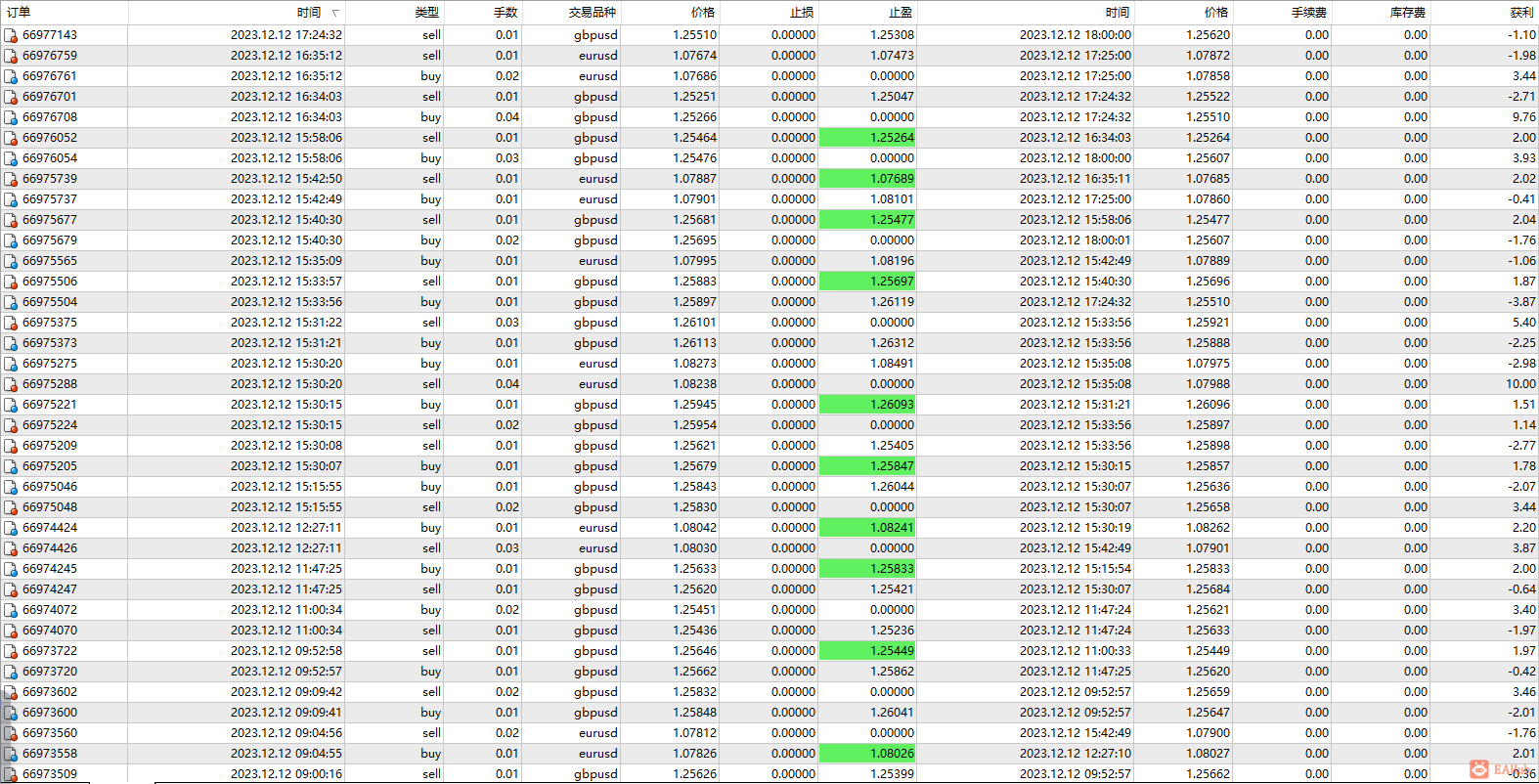Select the close price 1.26096
This screenshot has width=1539, height=784.
coord(1208,405)
